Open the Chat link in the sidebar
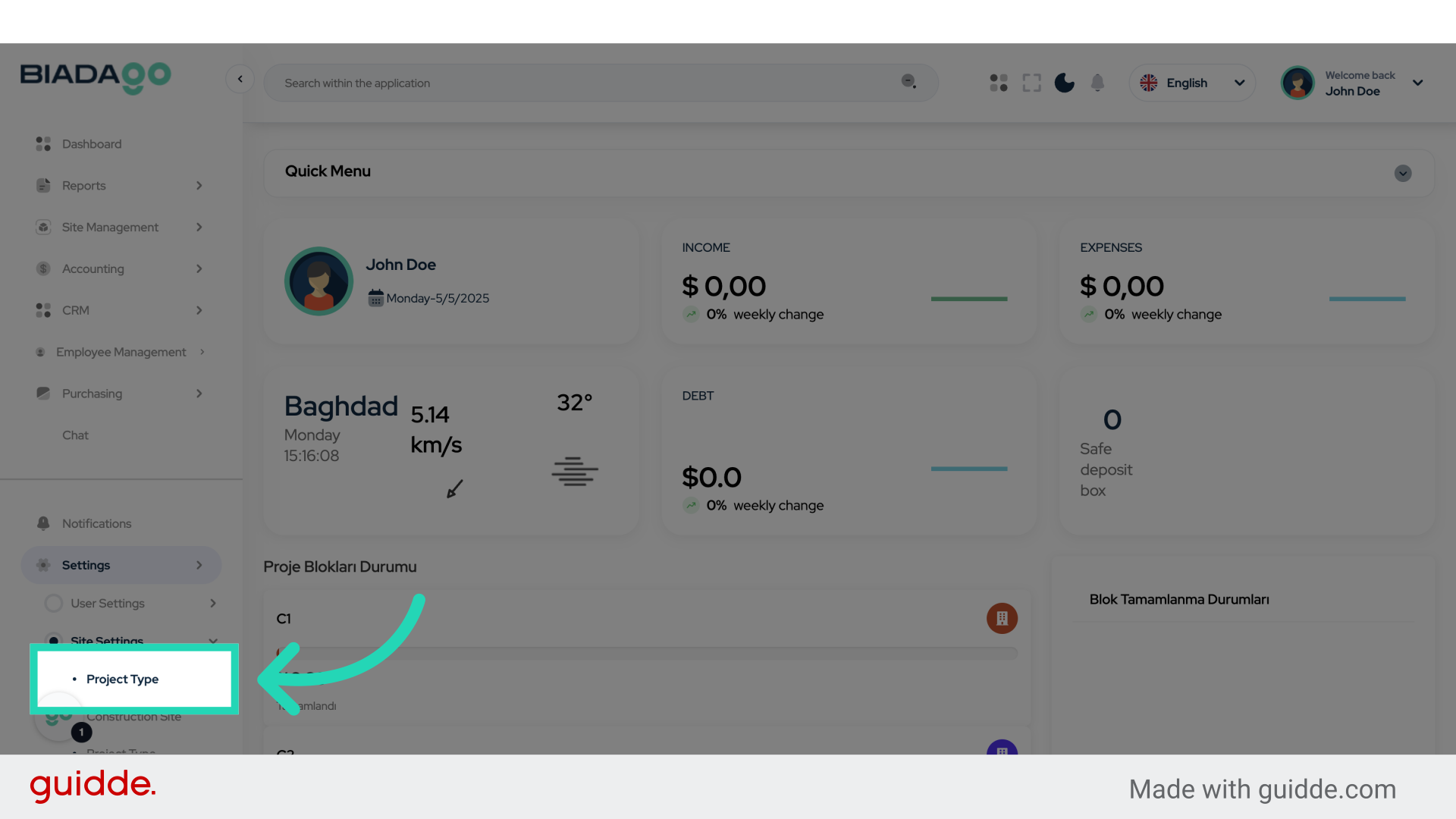The height and width of the screenshot is (819, 1456). pyautogui.click(x=75, y=435)
